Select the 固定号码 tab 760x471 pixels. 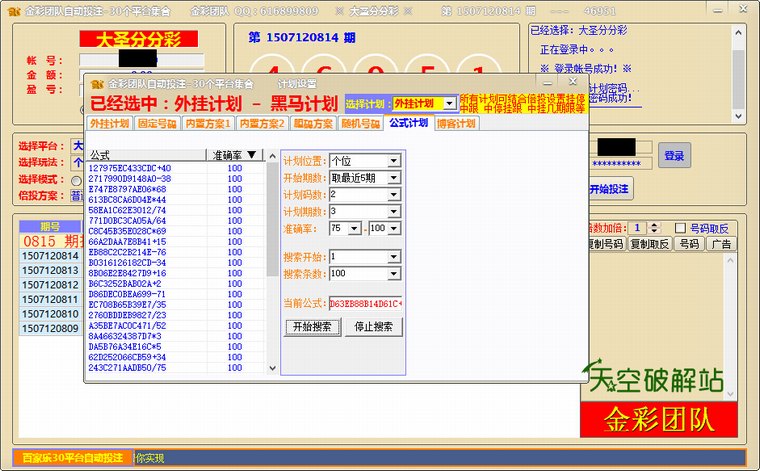[x=158, y=124]
